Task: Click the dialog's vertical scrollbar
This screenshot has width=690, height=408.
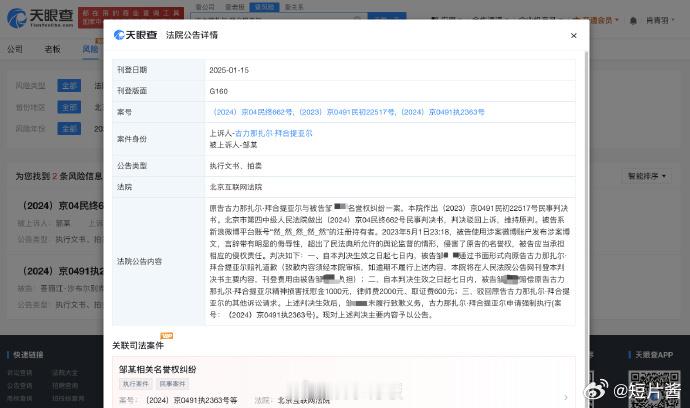Action: pyautogui.click(x=586, y=229)
